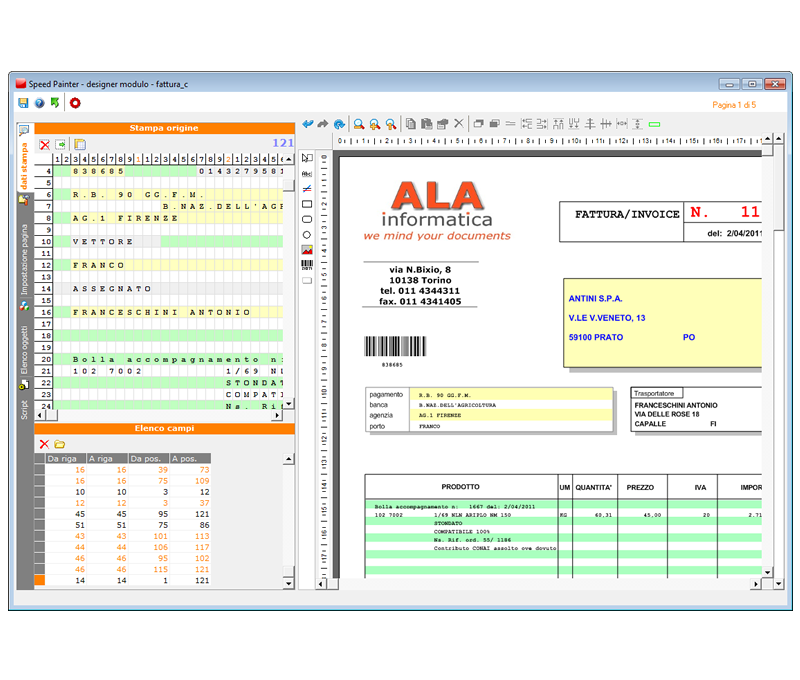Click the 'pagamento' label on the page
This screenshot has height=680, width=800.
[386, 394]
